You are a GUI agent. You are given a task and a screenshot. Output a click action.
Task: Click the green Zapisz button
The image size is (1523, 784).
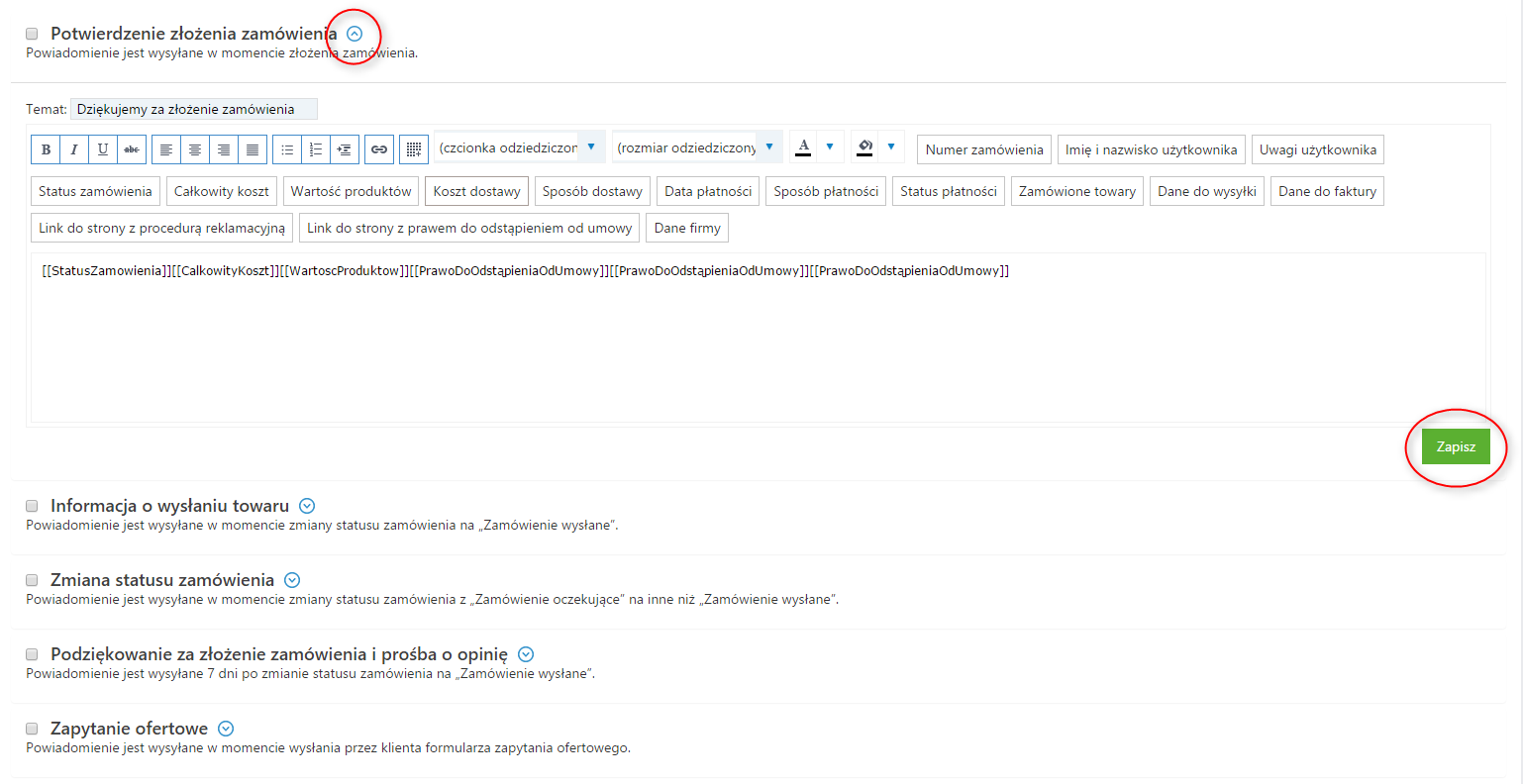pos(1456,446)
